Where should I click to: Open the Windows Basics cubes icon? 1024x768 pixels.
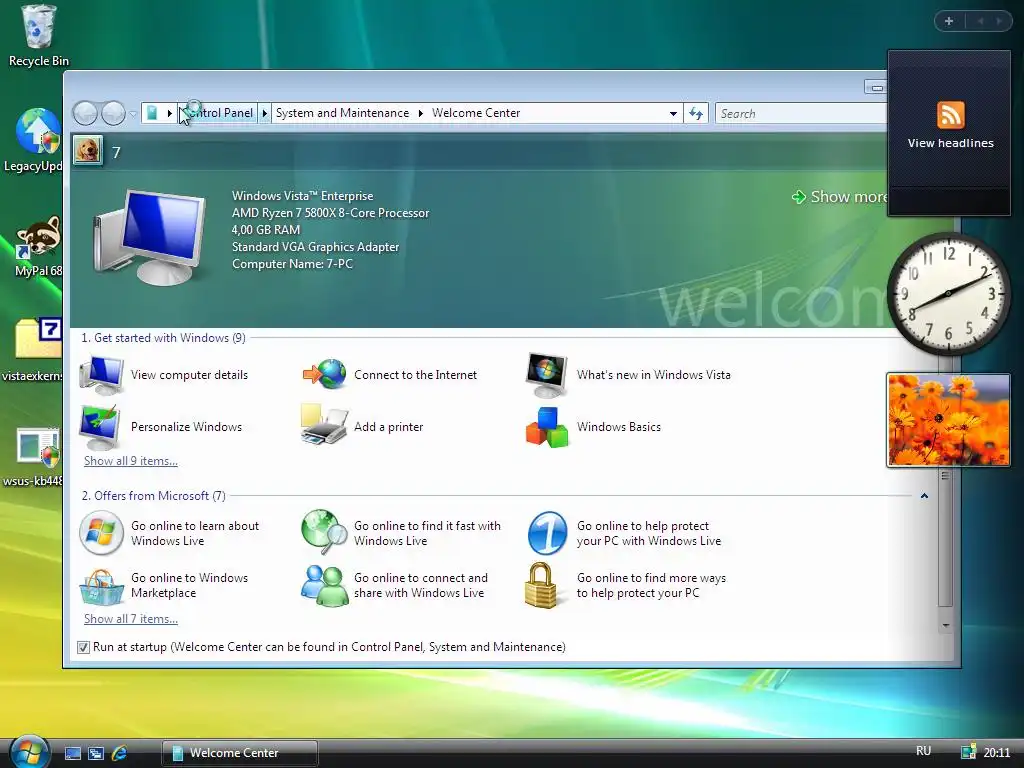coord(547,427)
